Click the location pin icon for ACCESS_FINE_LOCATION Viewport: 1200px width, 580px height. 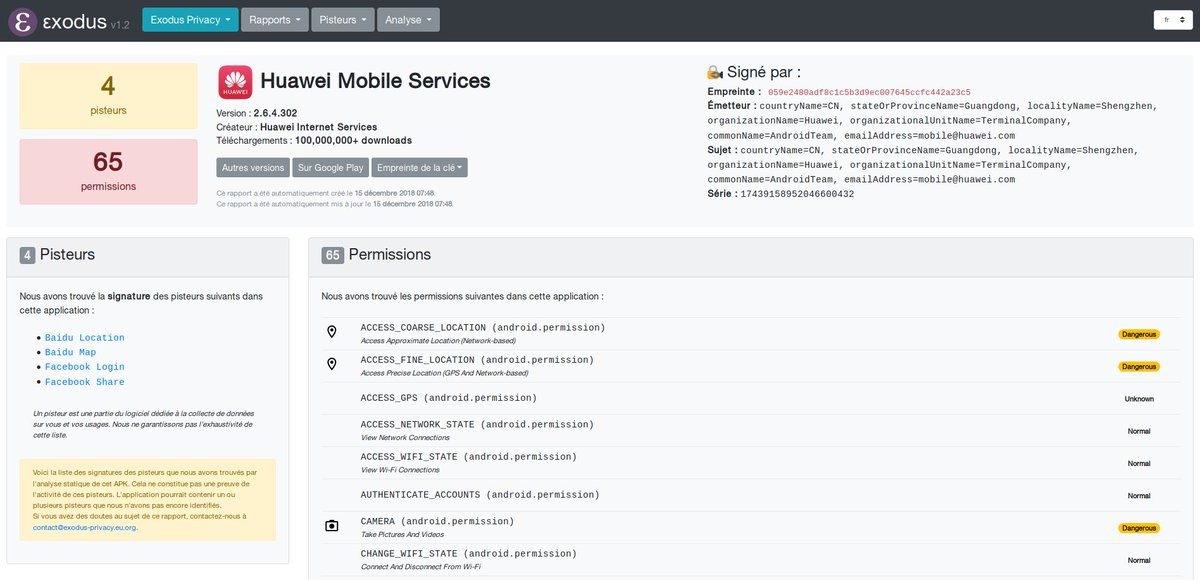pyautogui.click(x=332, y=364)
